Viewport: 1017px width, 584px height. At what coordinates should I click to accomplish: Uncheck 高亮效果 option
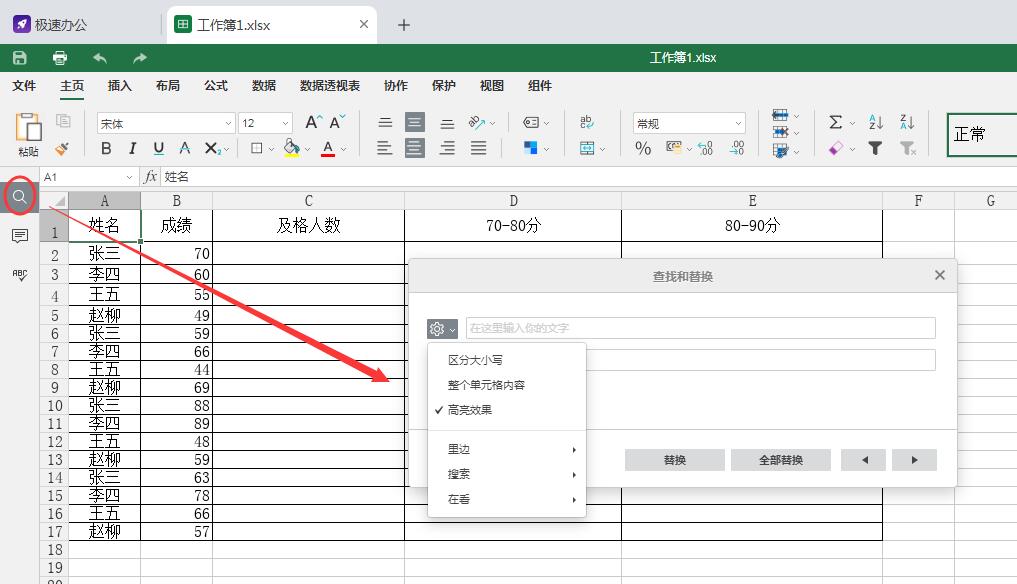(470, 410)
